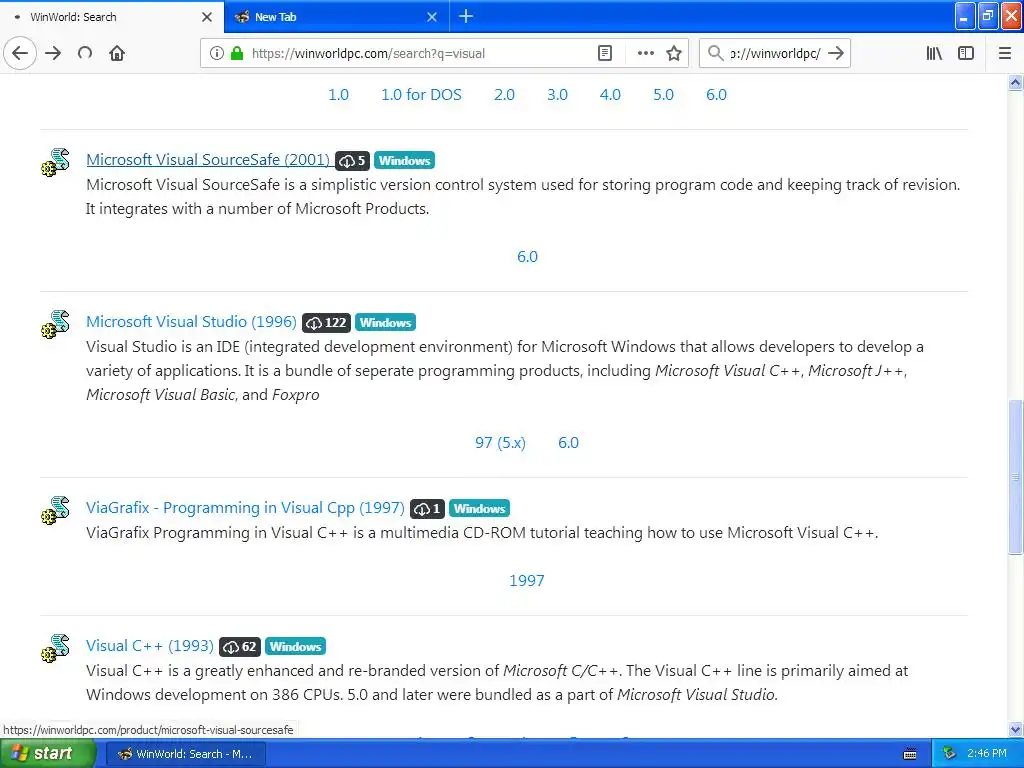Select version 3.0 in top row

(557, 94)
